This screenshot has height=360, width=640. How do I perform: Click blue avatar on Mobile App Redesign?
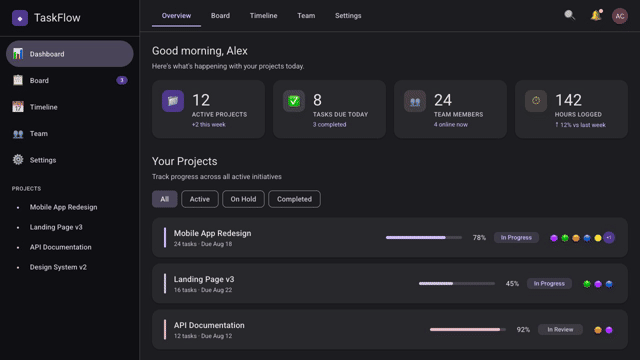587,238
